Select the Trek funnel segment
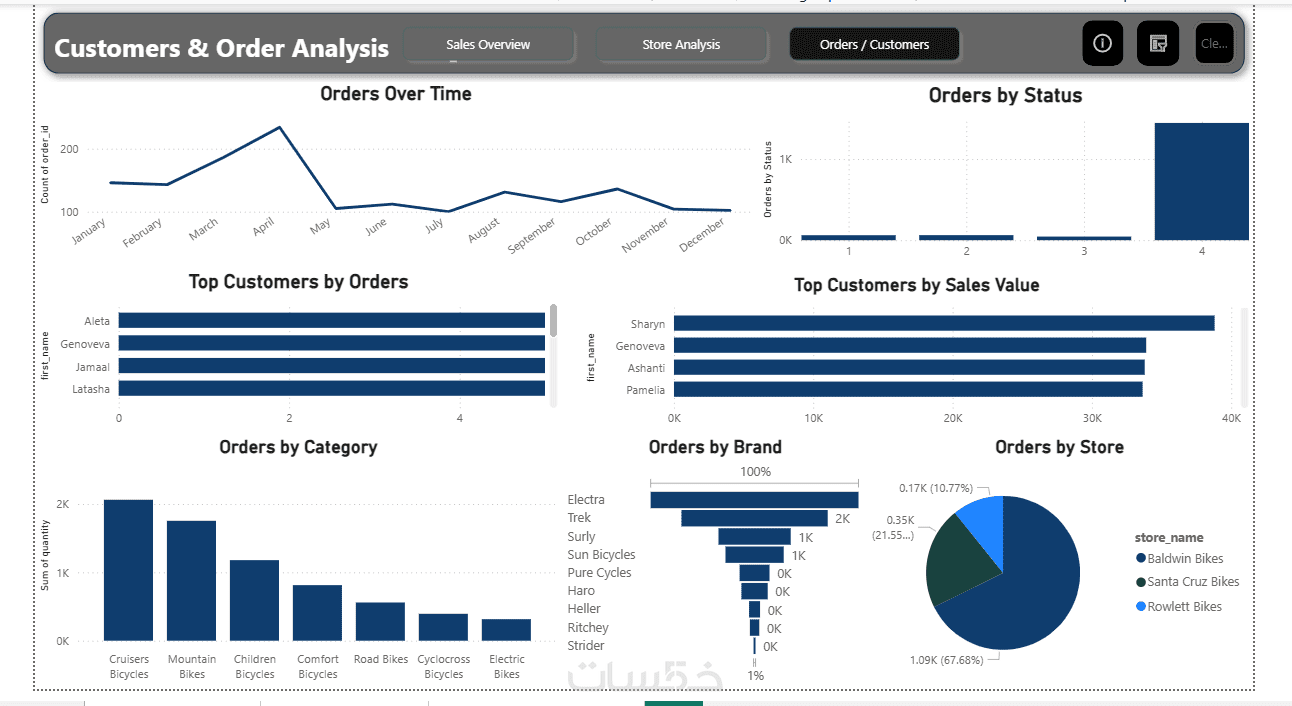Image resolution: width=1292 pixels, height=706 pixels. tap(755, 518)
